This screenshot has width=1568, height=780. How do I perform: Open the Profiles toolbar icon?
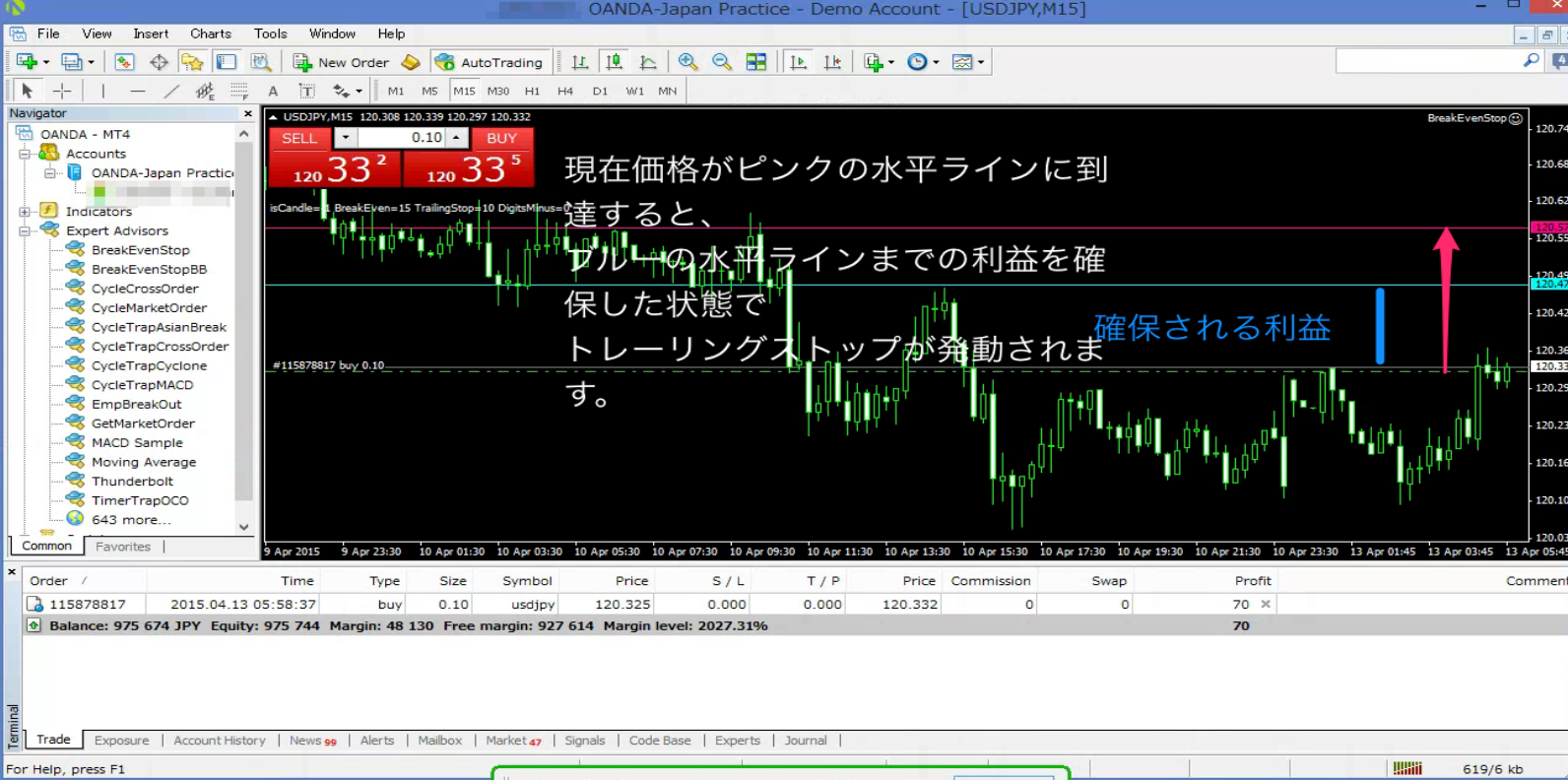click(x=72, y=62)
